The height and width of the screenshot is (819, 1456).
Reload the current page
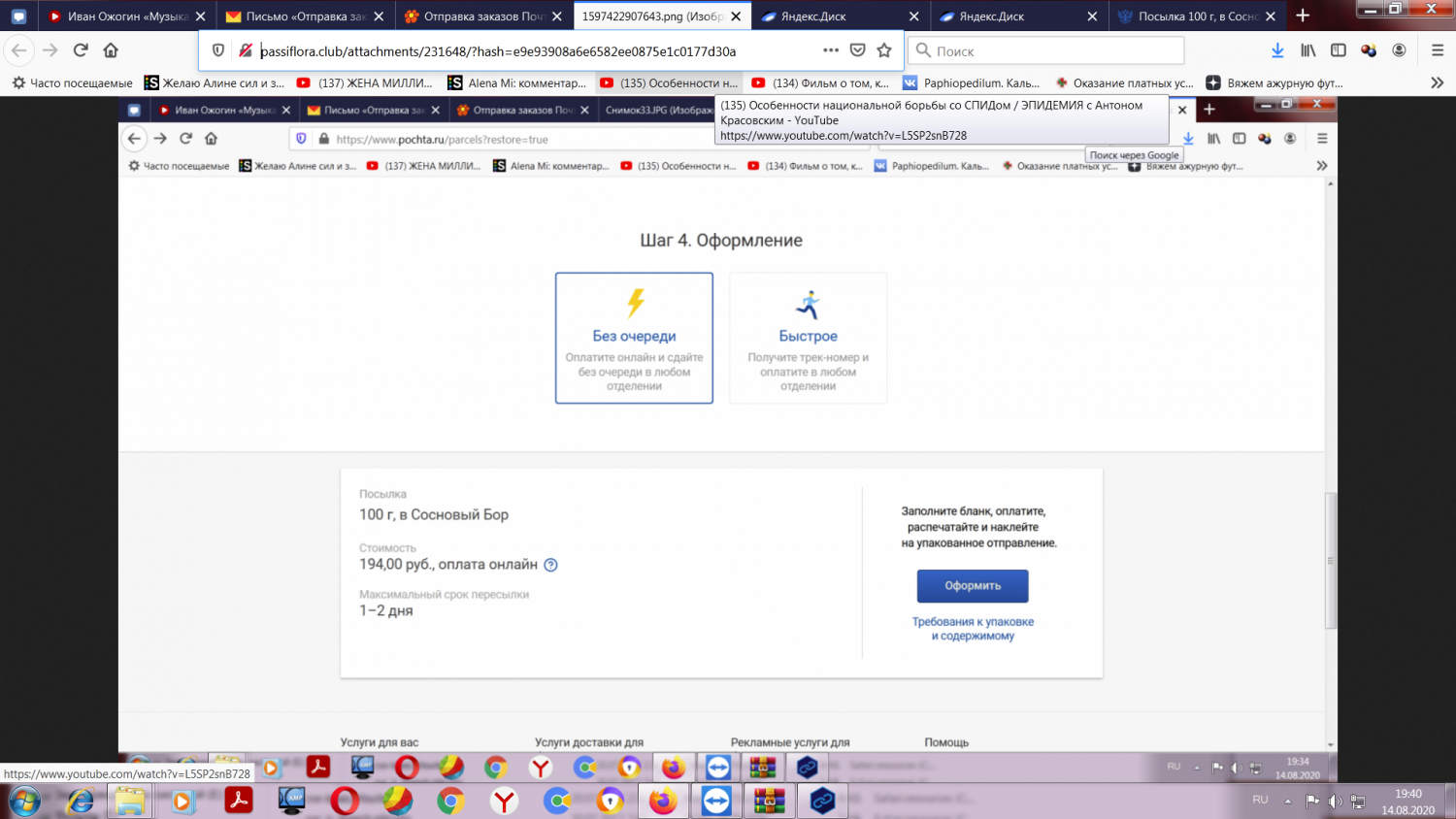tap(81, 50)
